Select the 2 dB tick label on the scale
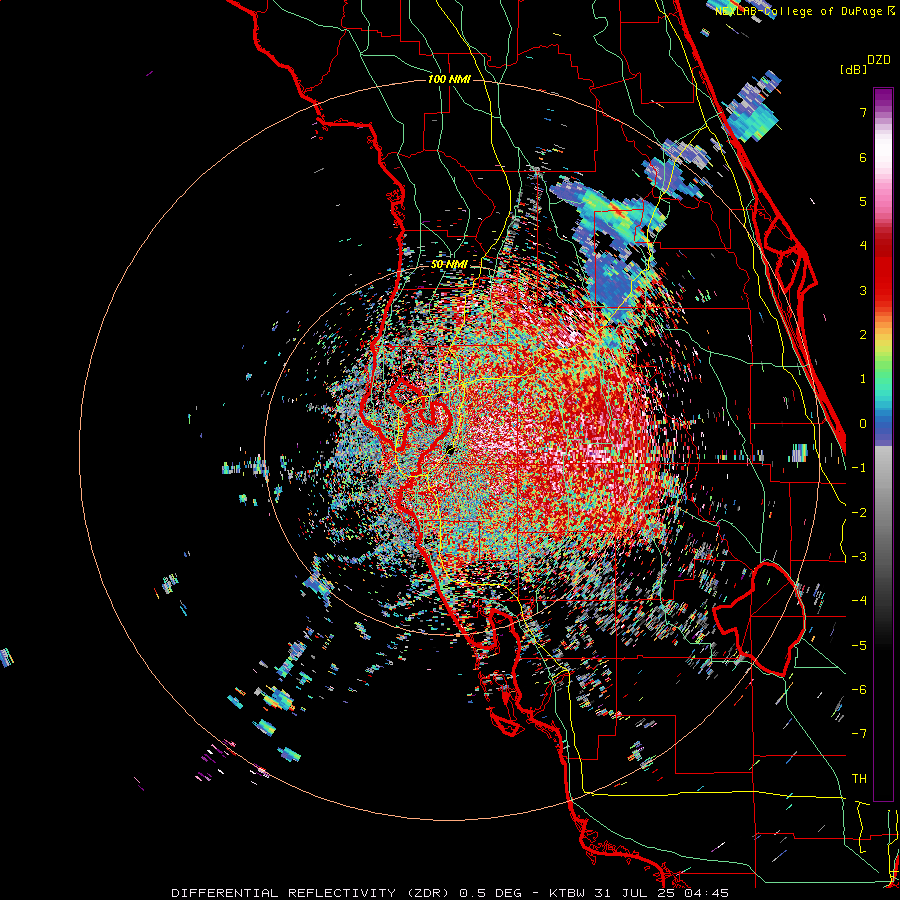 coord(863,335)
